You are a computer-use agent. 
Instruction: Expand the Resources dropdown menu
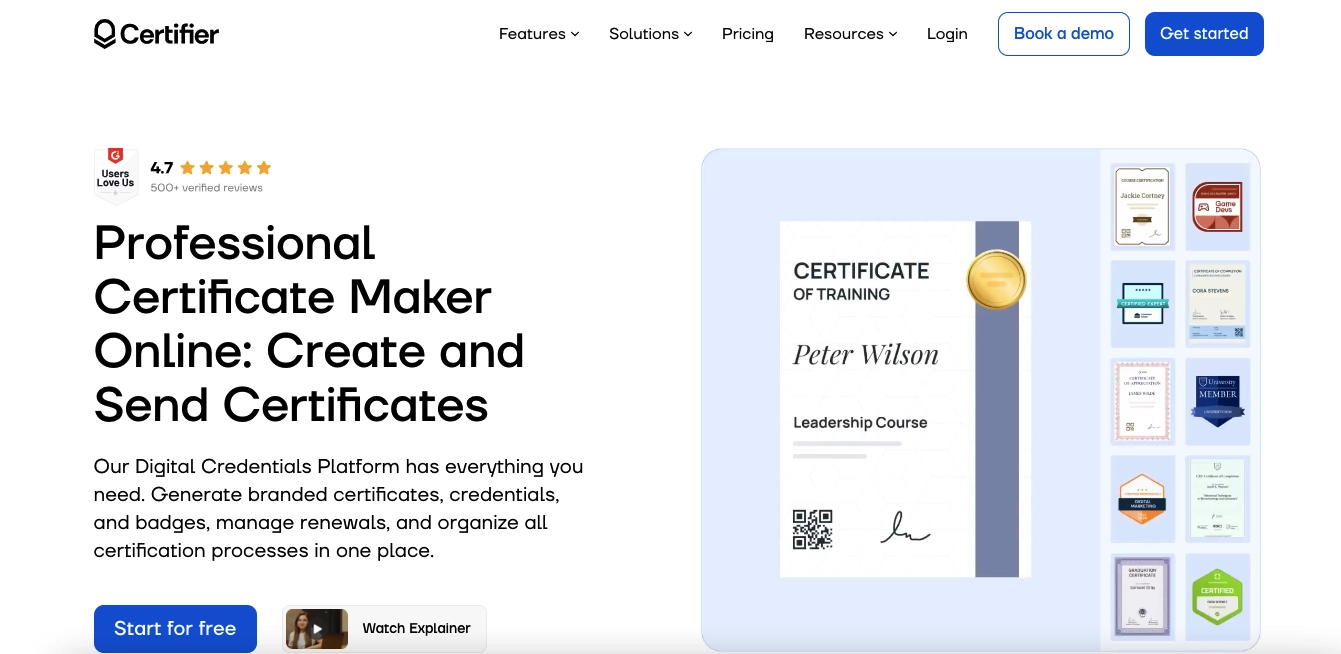point(851,34)
